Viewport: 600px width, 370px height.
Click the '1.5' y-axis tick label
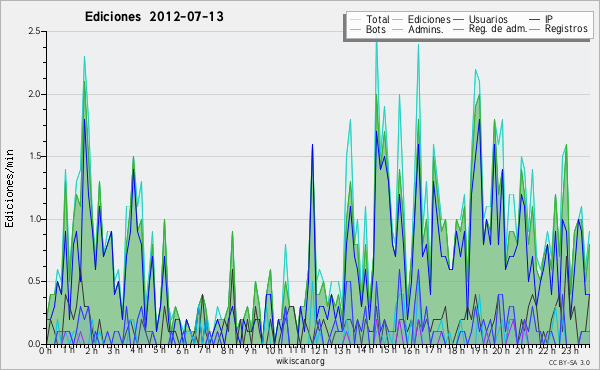click(34, 156)
